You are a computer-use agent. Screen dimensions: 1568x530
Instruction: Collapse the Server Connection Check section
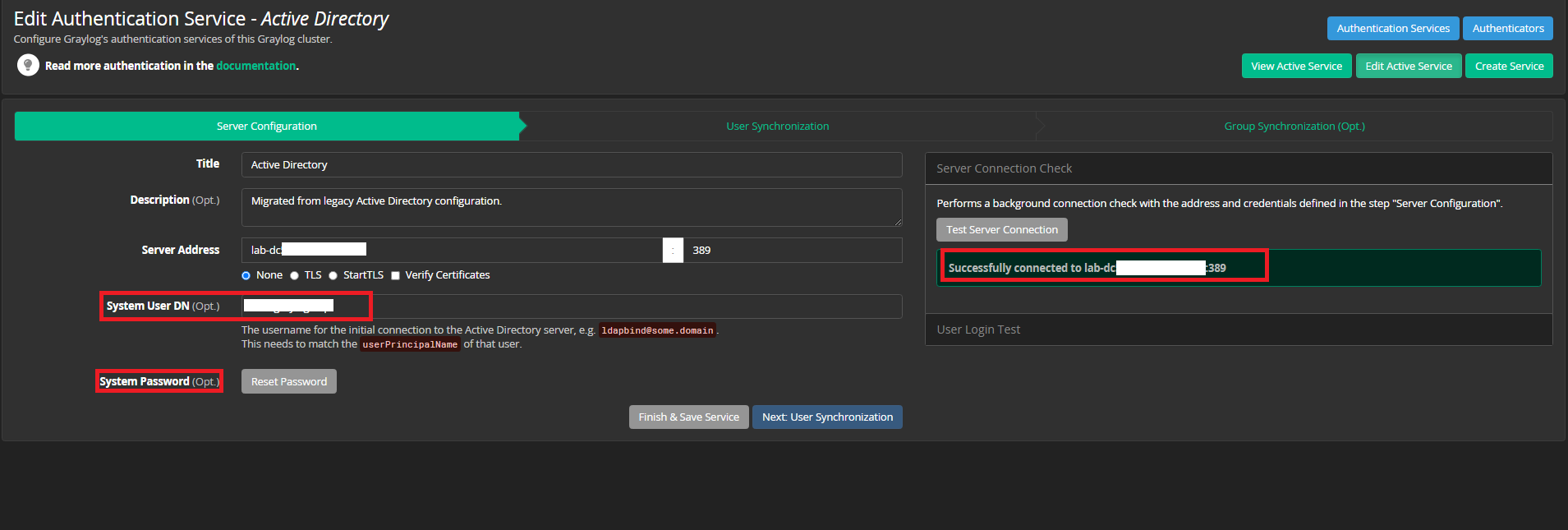pos(1239,168)
